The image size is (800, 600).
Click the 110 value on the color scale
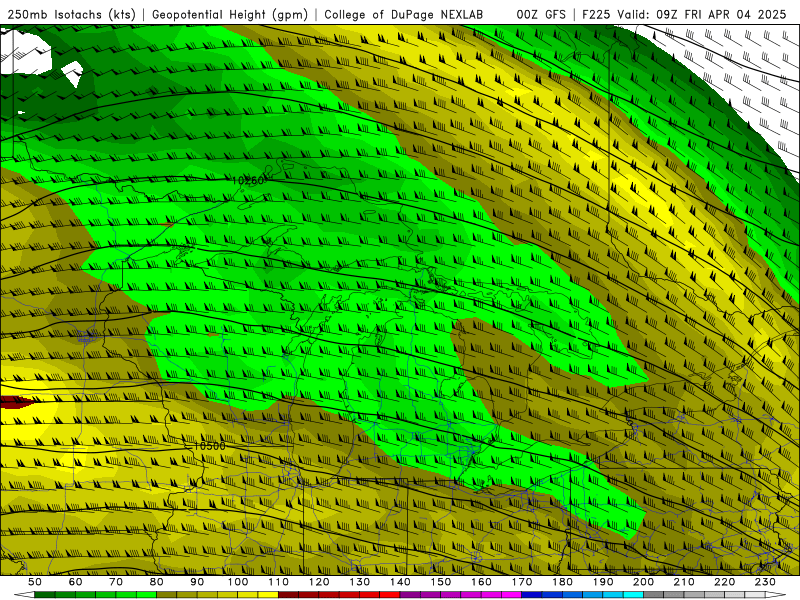click(x=278, y=582)
